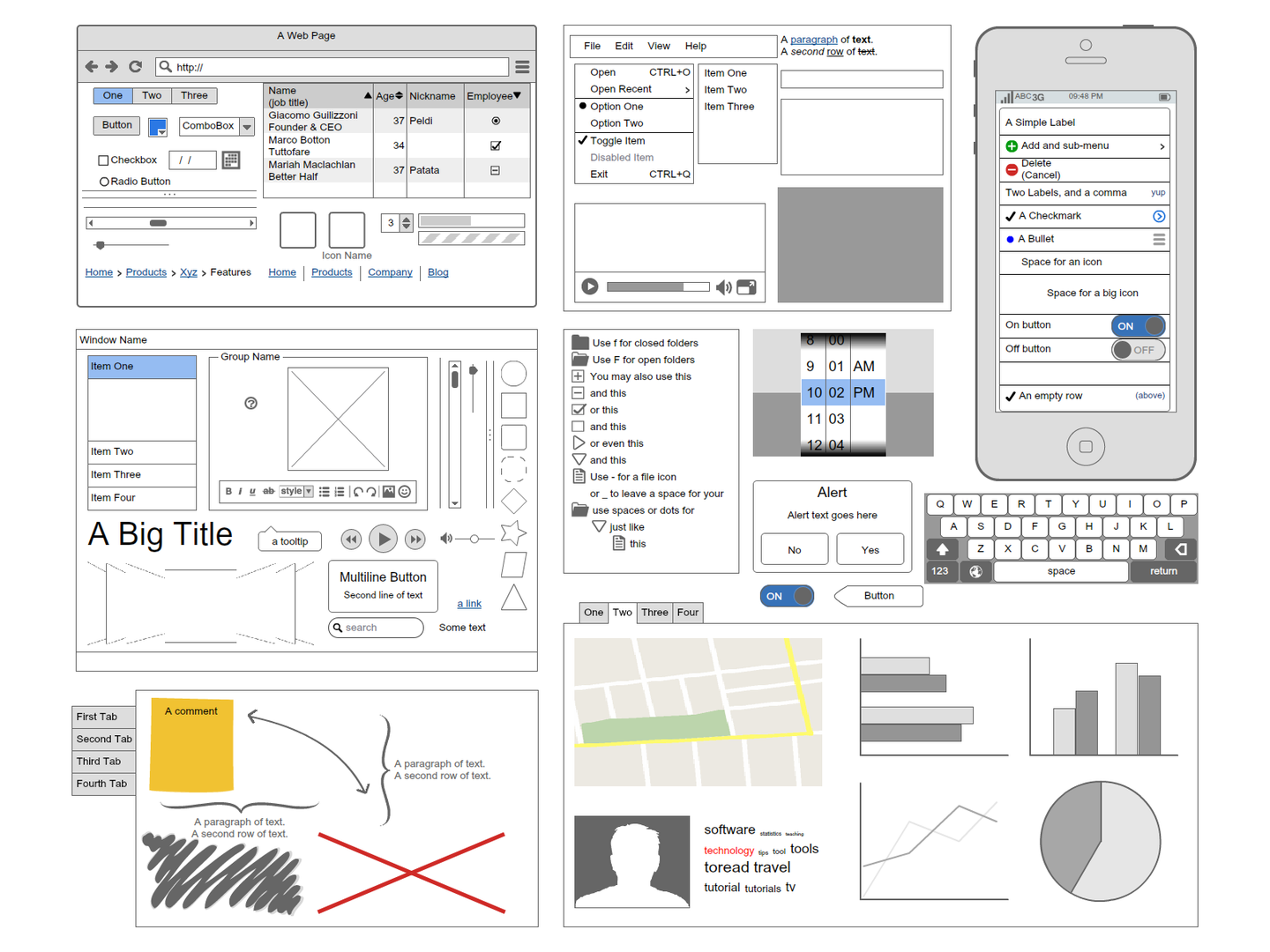This screenshot has height=952, width=1270.
Task: Select the Two button bar segment
Action: click(x=152, y=95)
